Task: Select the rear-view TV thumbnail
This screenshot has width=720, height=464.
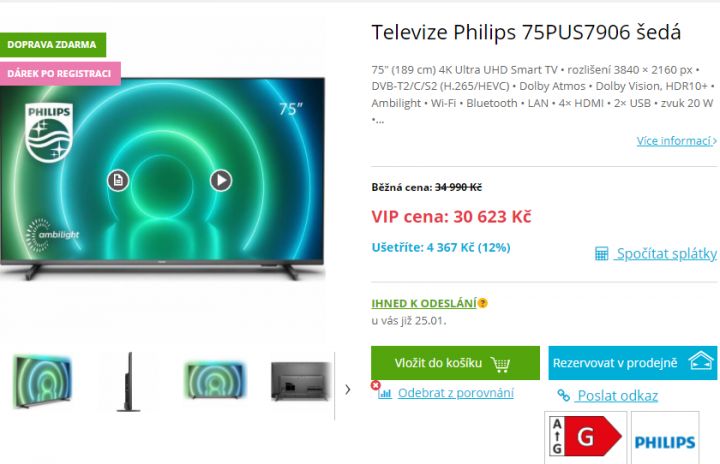Action: 301,382
